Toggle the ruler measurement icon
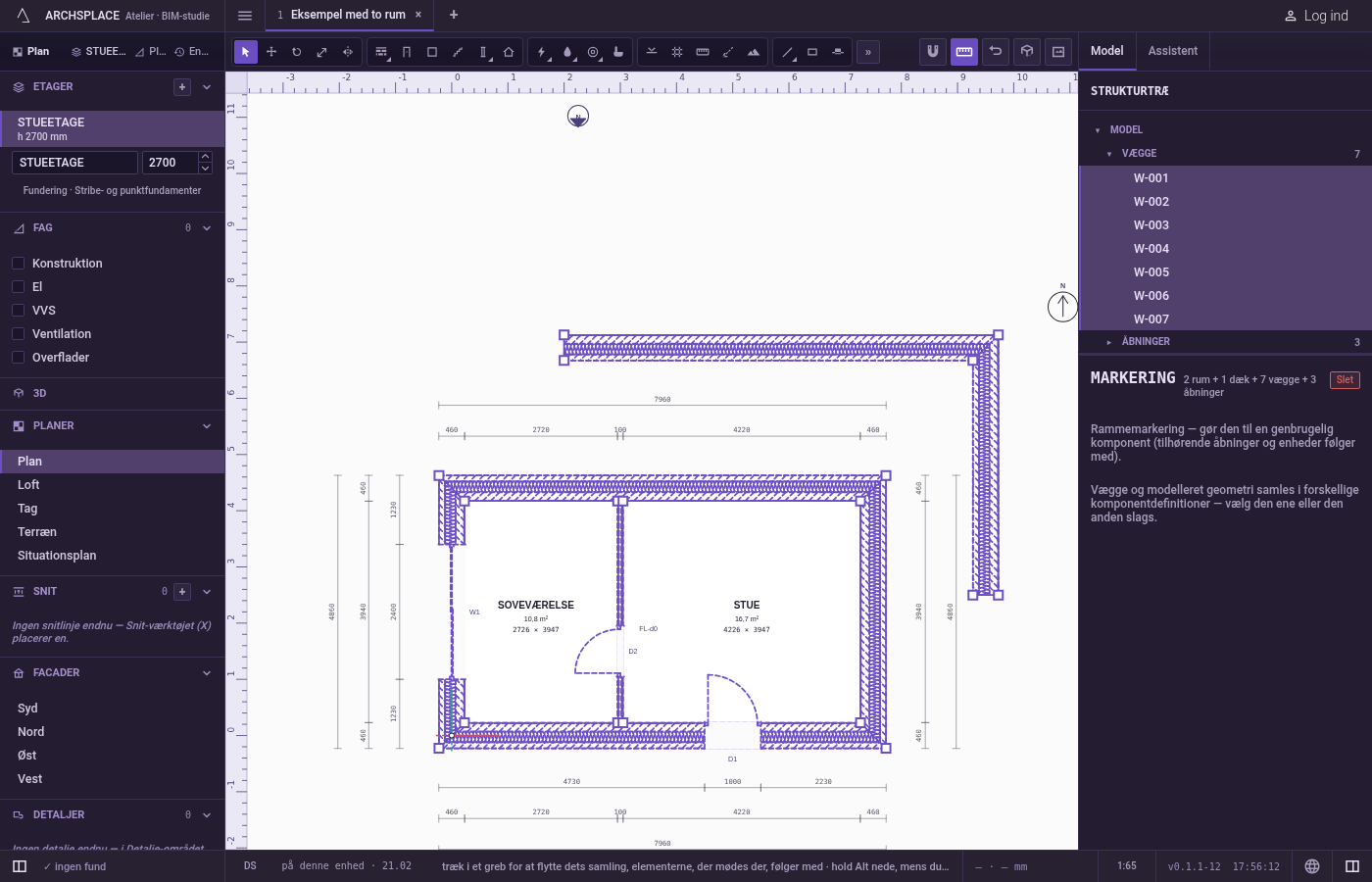The height and width of the screenshot is (882, 1372). click(x=964, y=52)
